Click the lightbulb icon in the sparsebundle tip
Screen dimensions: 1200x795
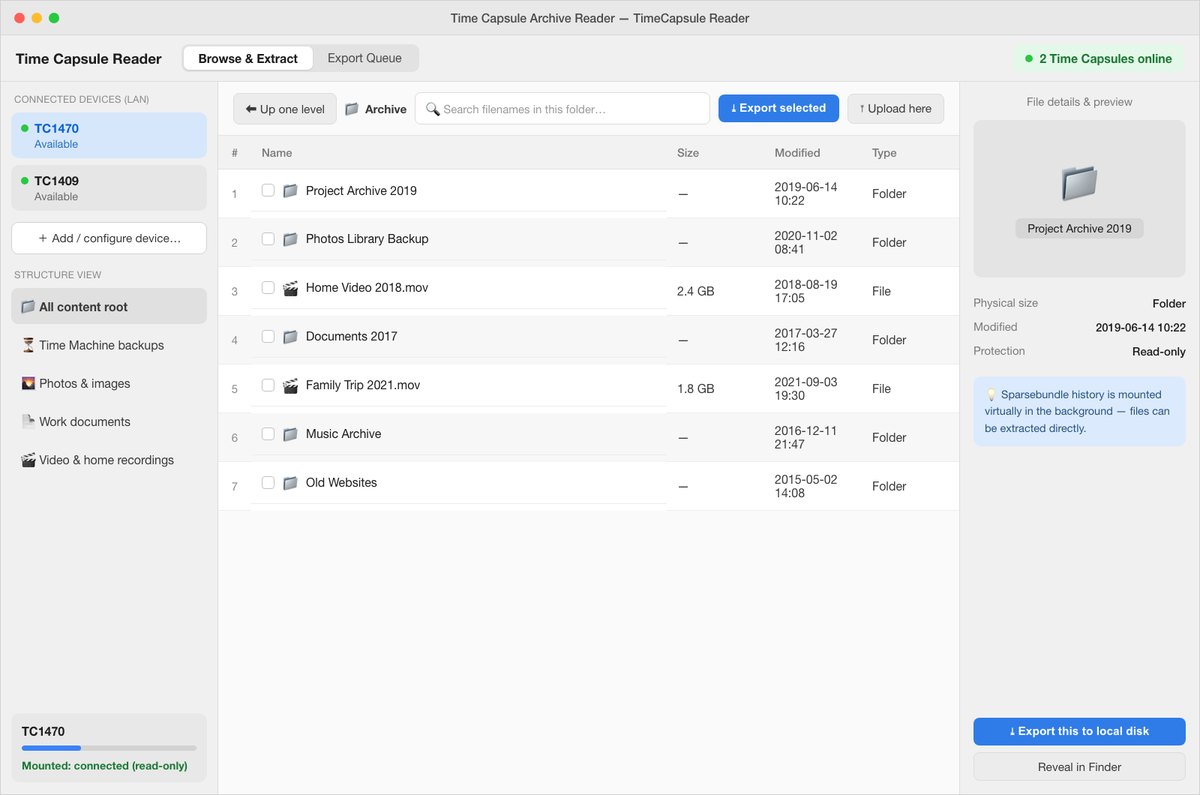(x=991, y=395)
